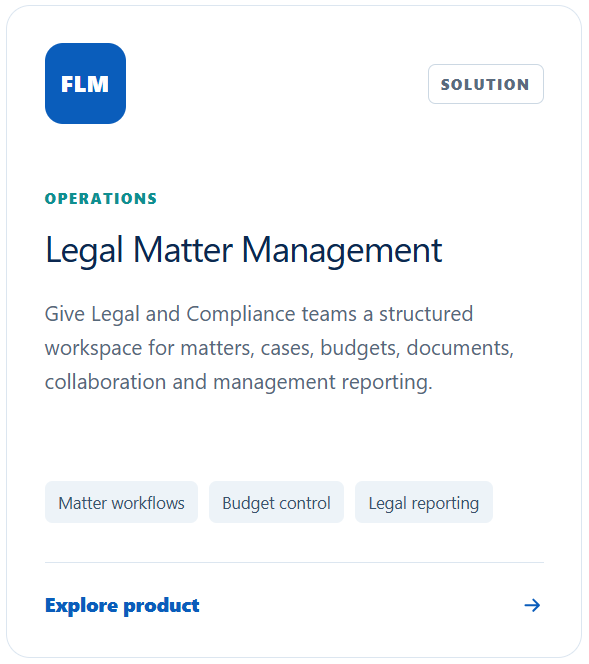Select the Matter workflows tag

pyautogui.click(x=121, y=502)
